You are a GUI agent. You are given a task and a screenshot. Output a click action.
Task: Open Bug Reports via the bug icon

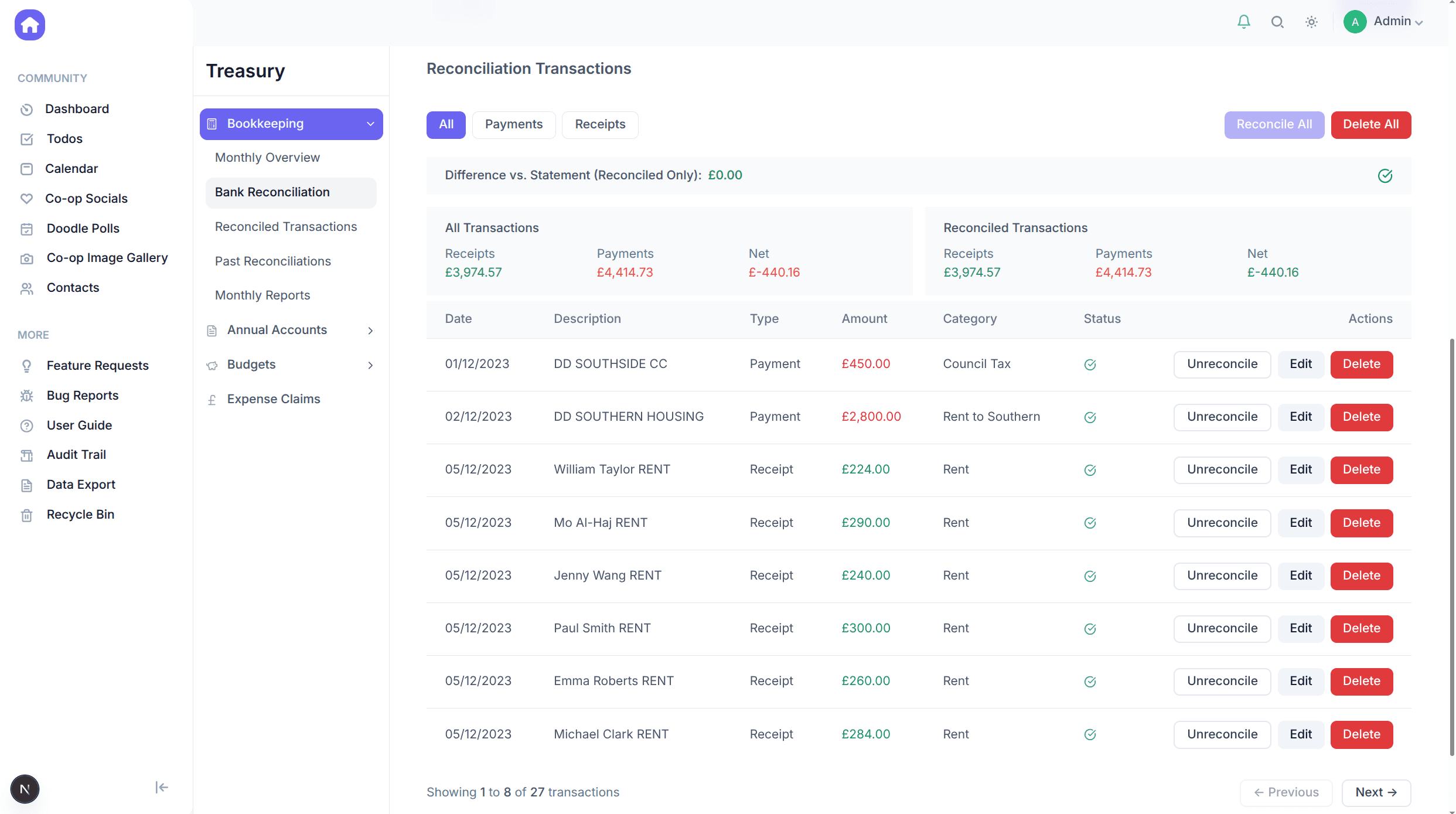27,395
